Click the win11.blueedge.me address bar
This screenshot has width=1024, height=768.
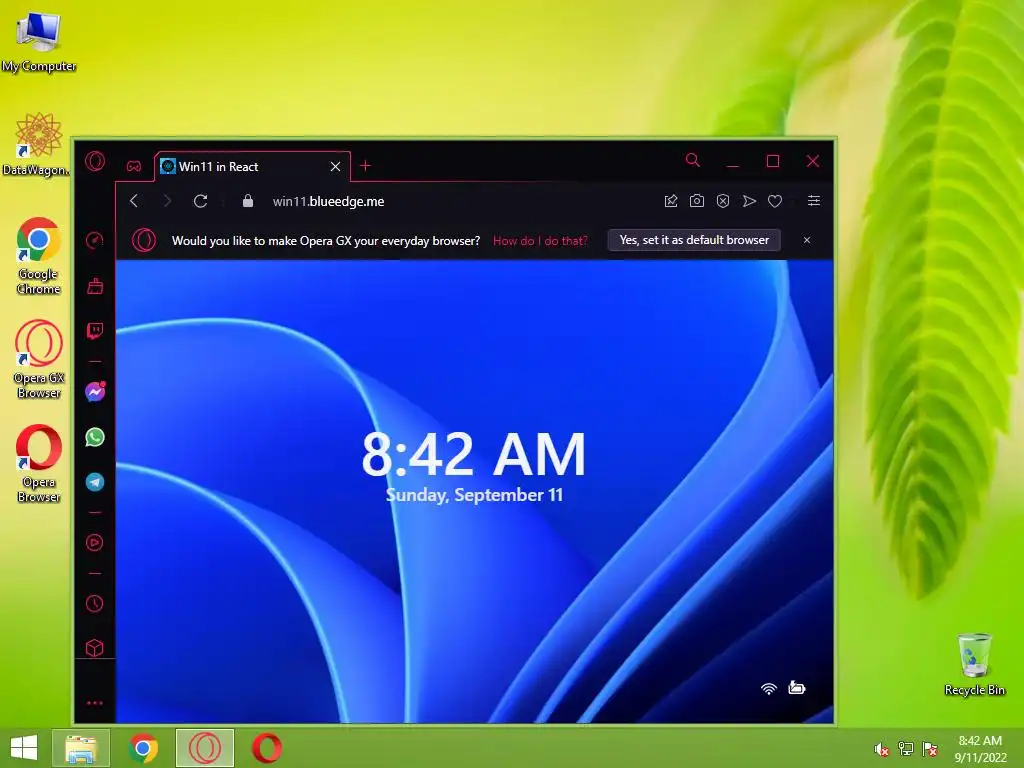(x=328, y=201)
